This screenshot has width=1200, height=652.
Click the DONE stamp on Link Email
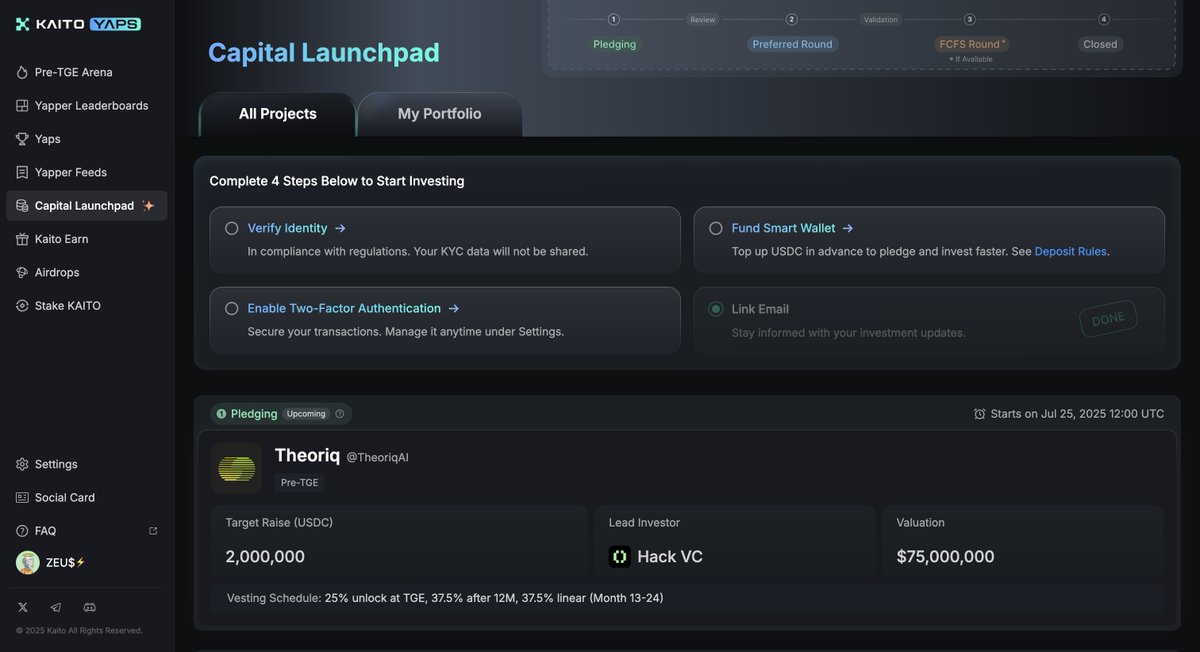(1108, 319)
